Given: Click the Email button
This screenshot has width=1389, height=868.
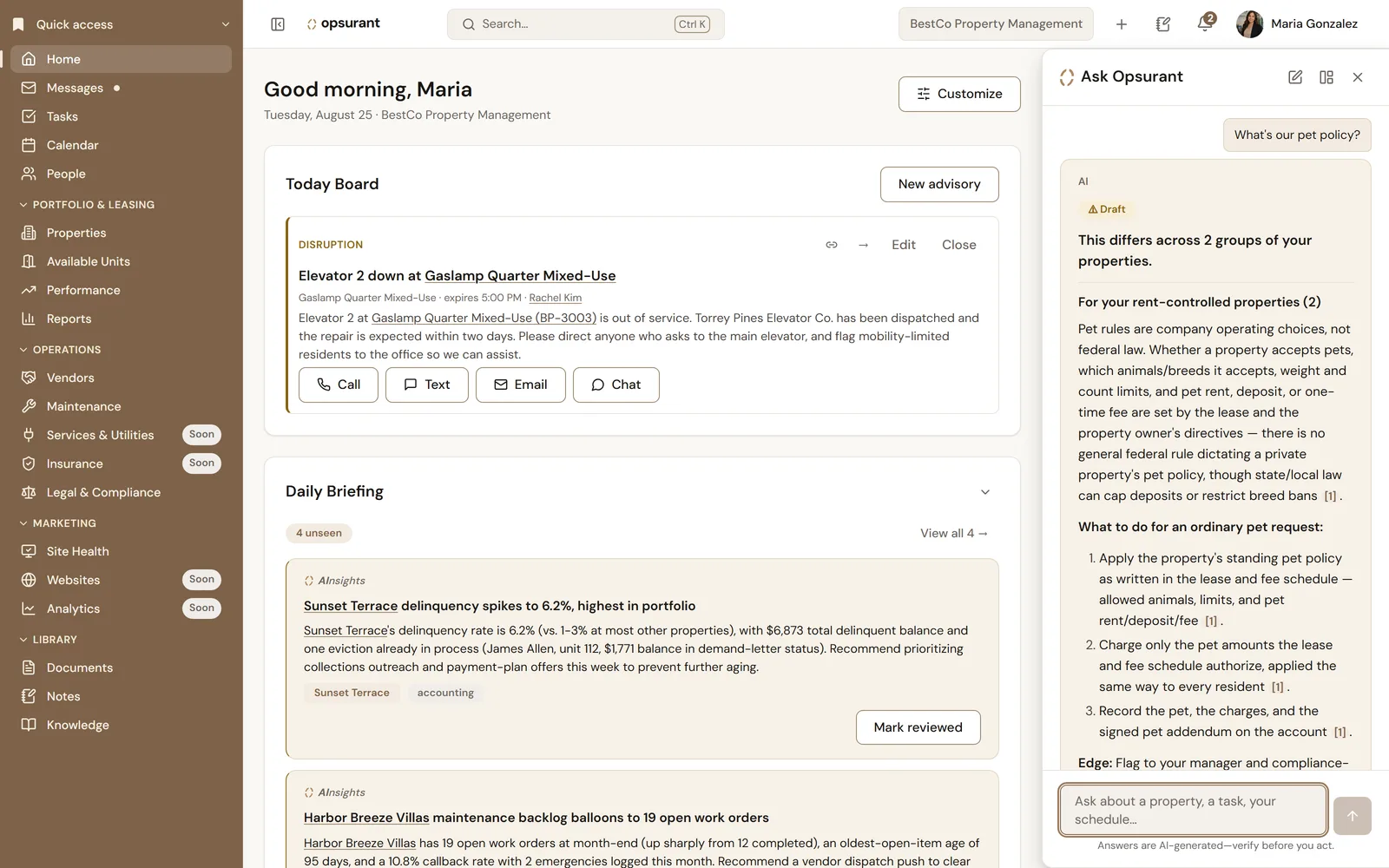Looking at the screenshot, I should click(x=521, y=385).
